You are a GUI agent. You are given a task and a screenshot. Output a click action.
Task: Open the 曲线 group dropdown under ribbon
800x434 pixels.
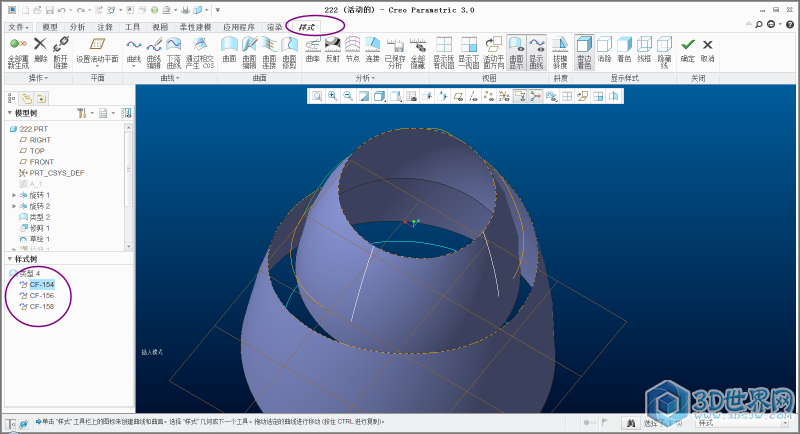[x=170, y=78]
